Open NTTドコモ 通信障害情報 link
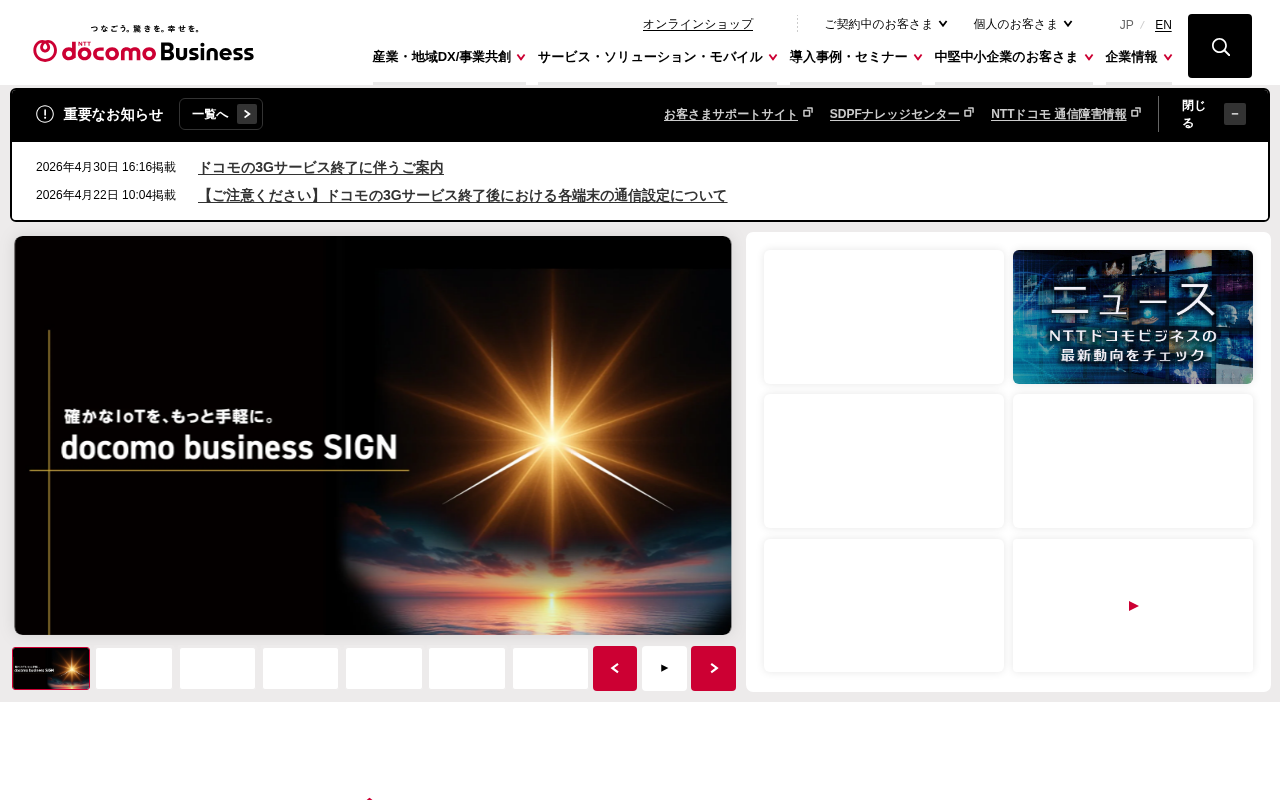This screenshot has width=1280, height=800. (1065, 114)
